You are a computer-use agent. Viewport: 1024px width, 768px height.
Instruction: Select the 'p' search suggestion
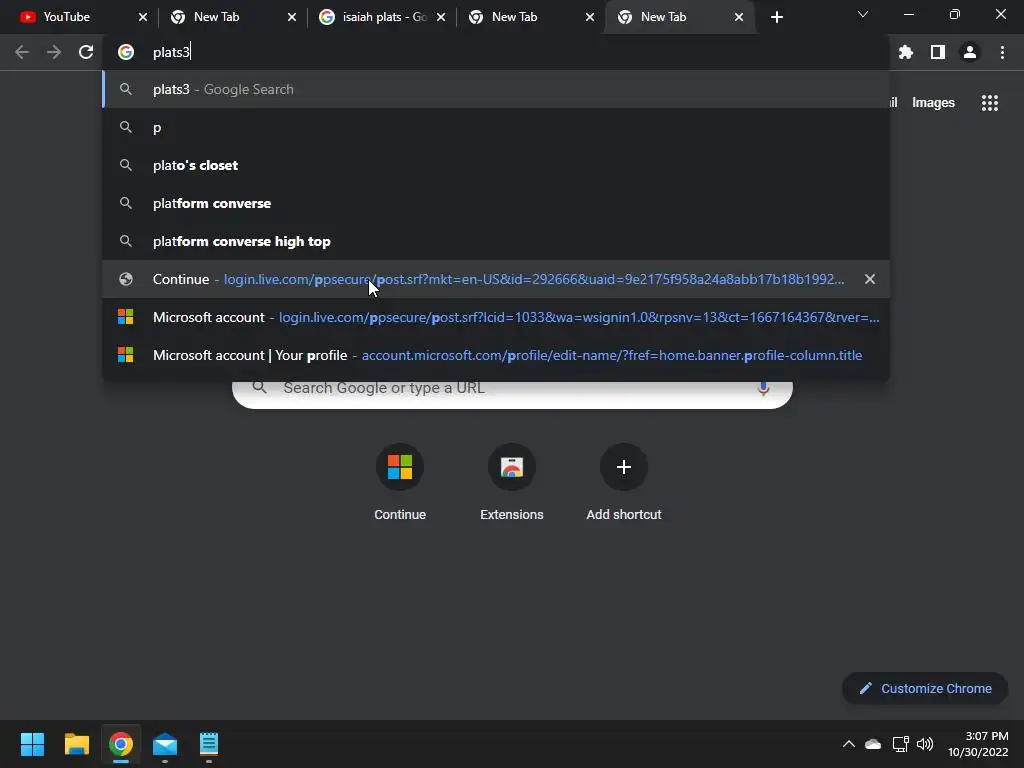496,127
